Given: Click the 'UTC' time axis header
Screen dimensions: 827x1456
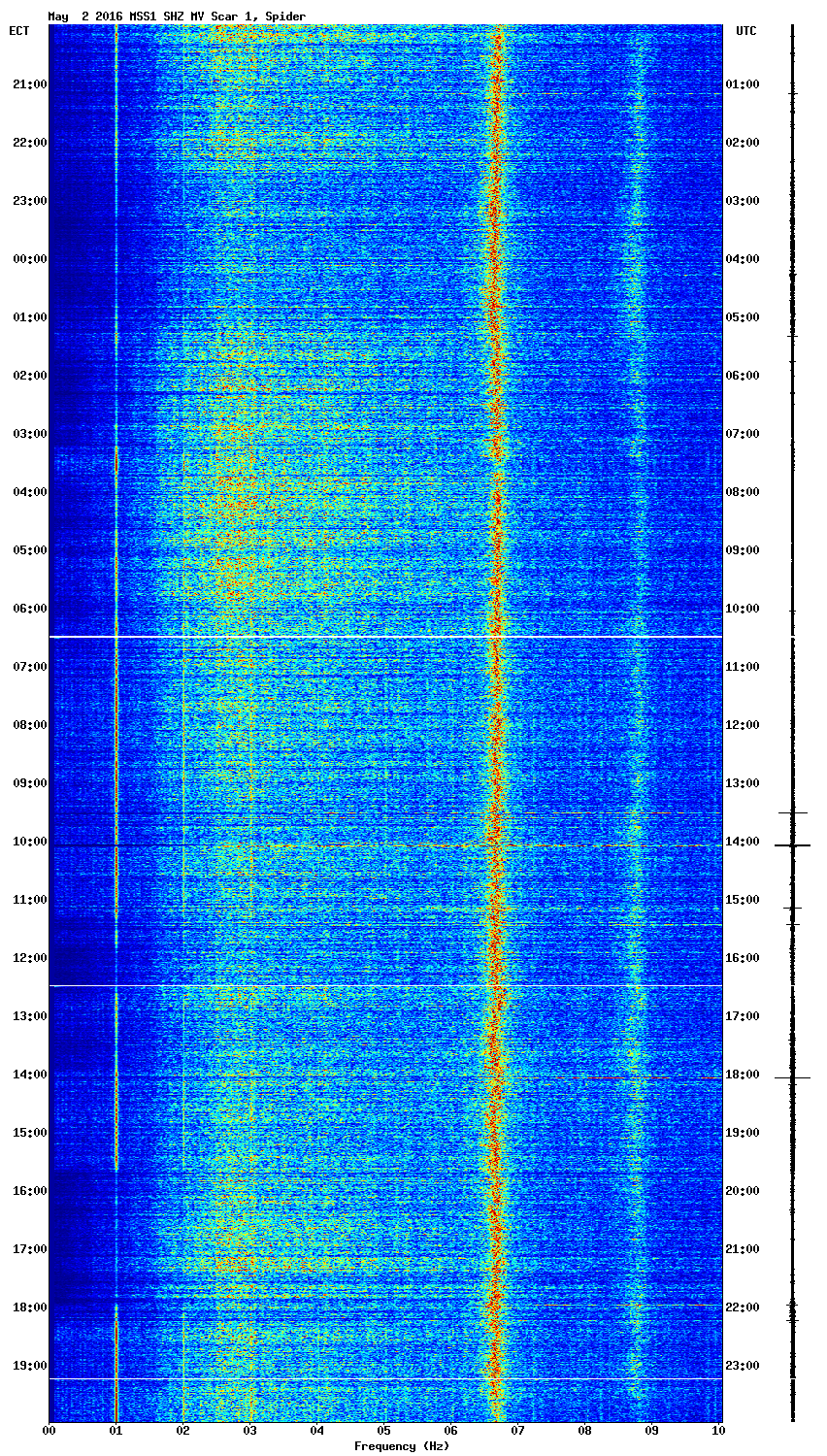Looking at the screenshot, I should (x=745, y=31).
